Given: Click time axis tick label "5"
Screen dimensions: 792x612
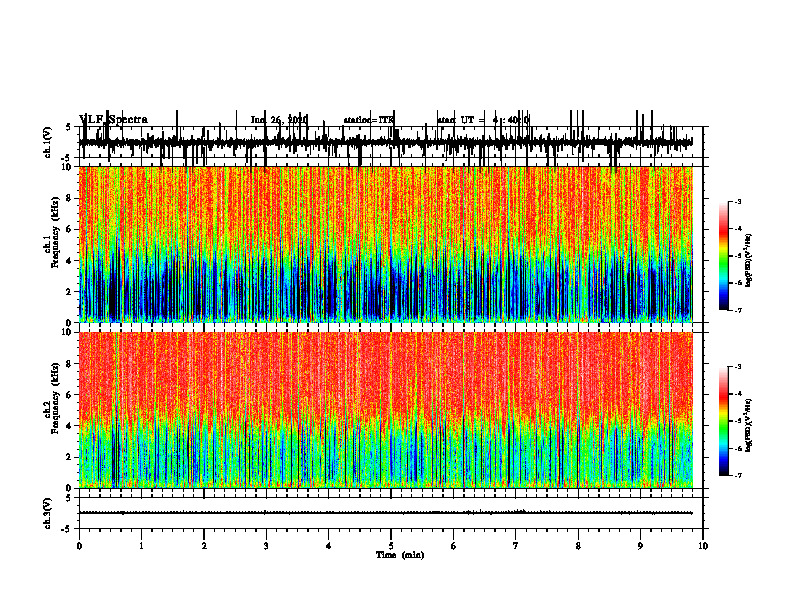Looking at the screenshot, I should [391, 546].
